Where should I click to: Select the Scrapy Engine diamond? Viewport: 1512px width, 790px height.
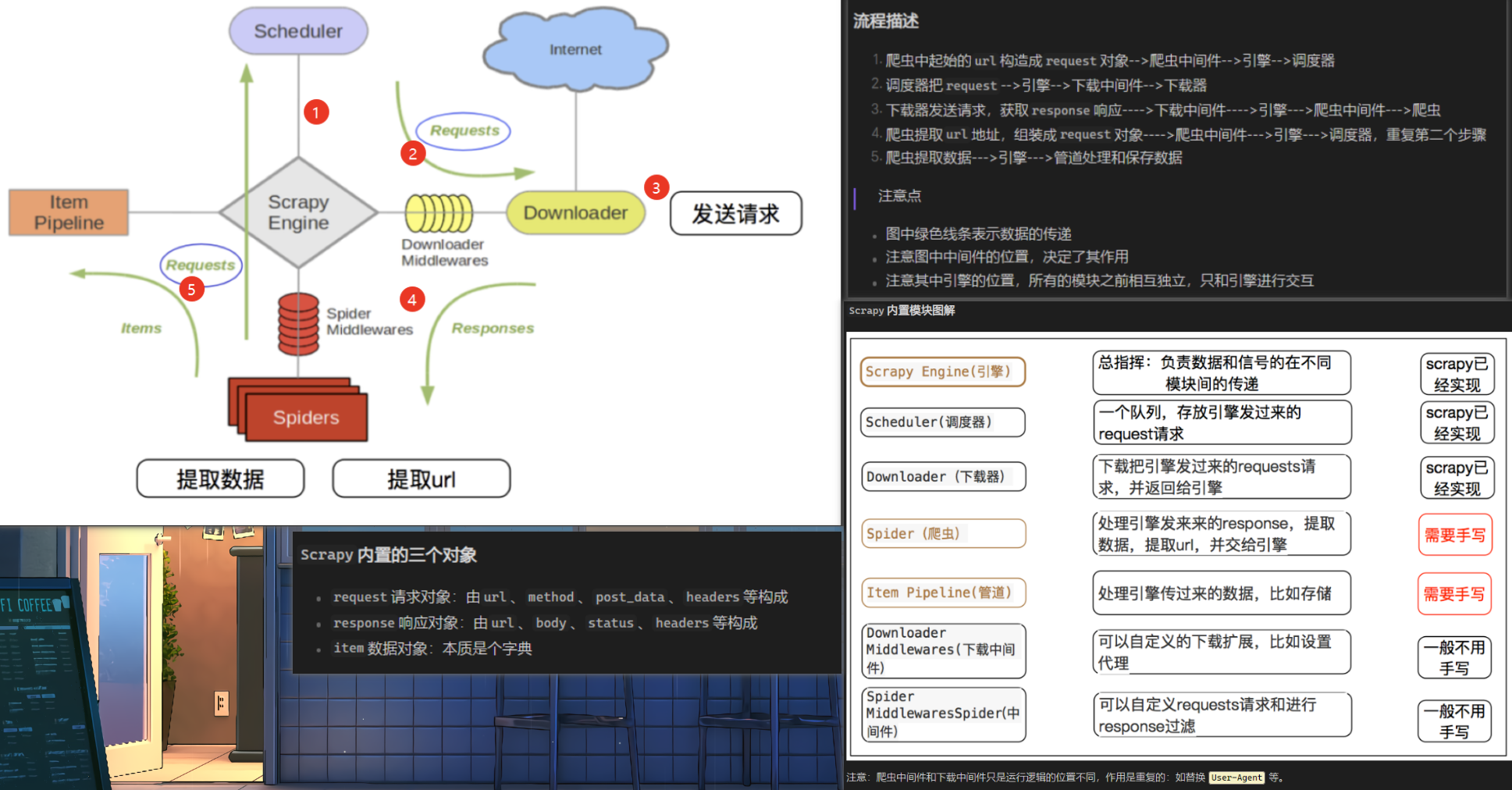tap(298, 212)
